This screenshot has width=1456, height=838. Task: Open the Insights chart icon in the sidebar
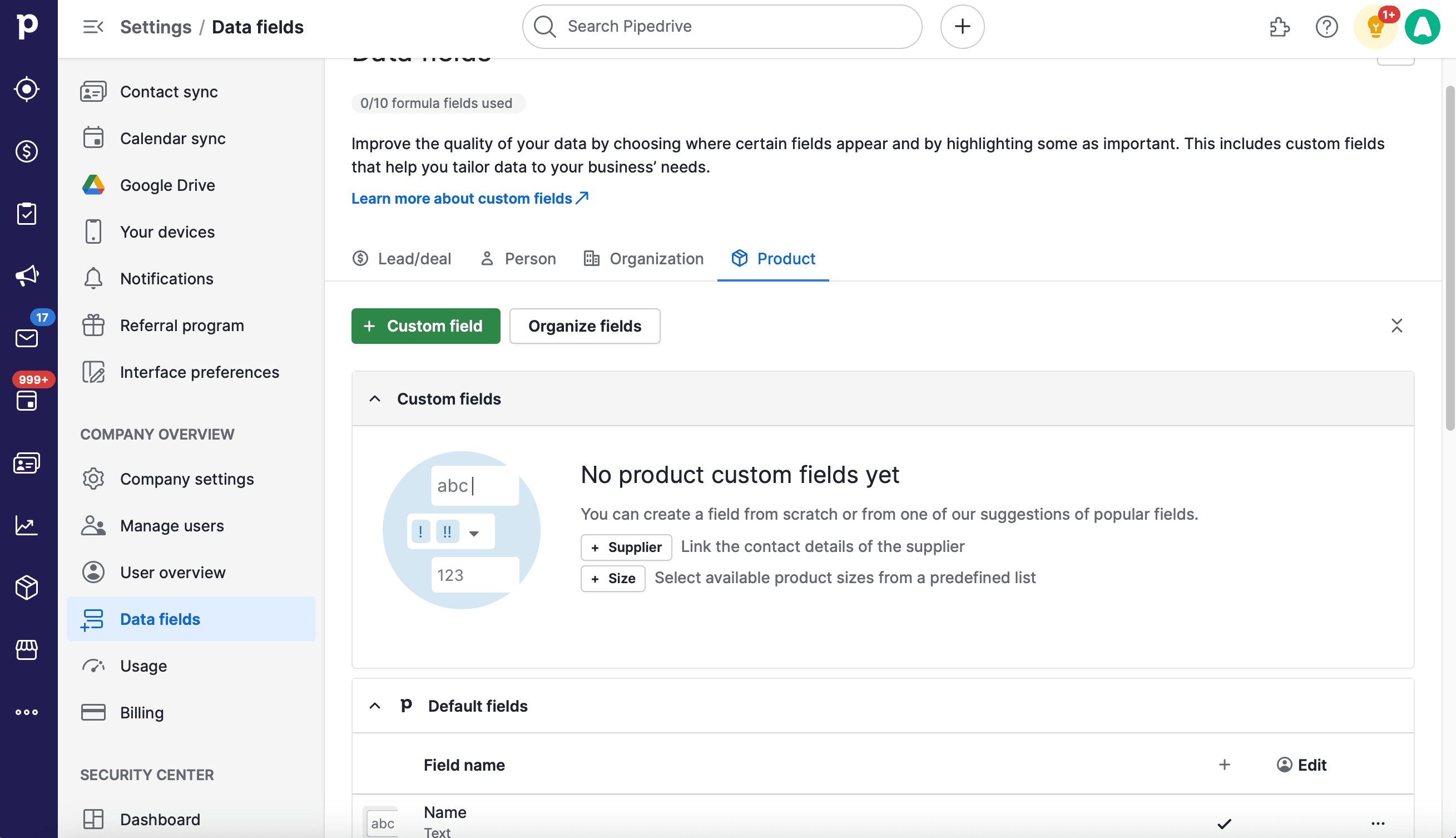27,525
